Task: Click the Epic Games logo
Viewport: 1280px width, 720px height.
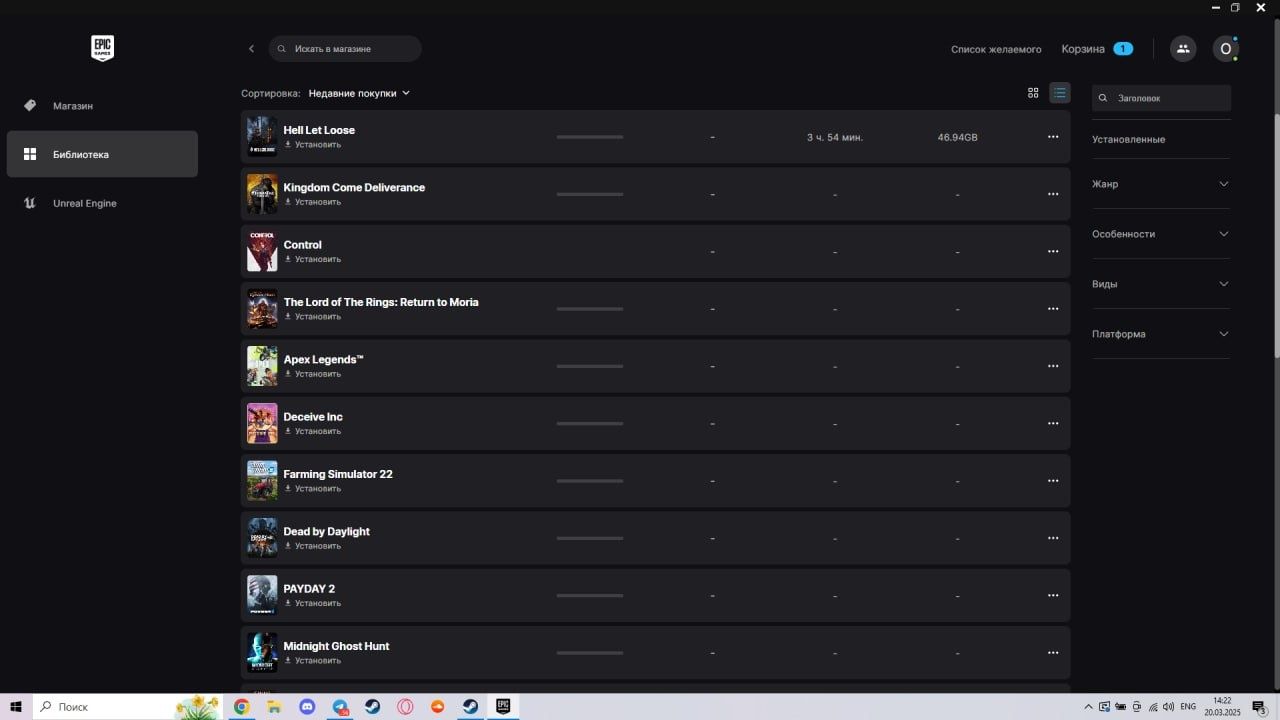Action: point(102,47)
